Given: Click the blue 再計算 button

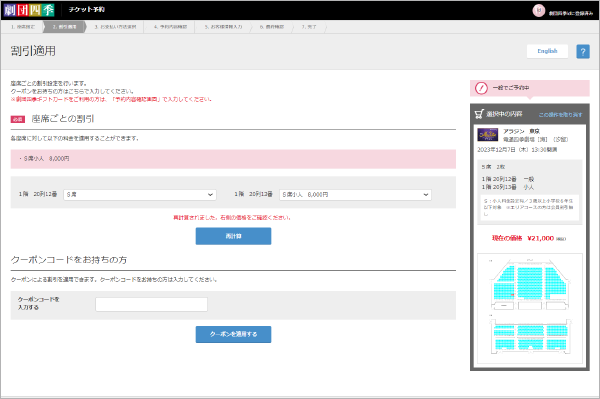Looking at the screenshot, I should (233, 236).
